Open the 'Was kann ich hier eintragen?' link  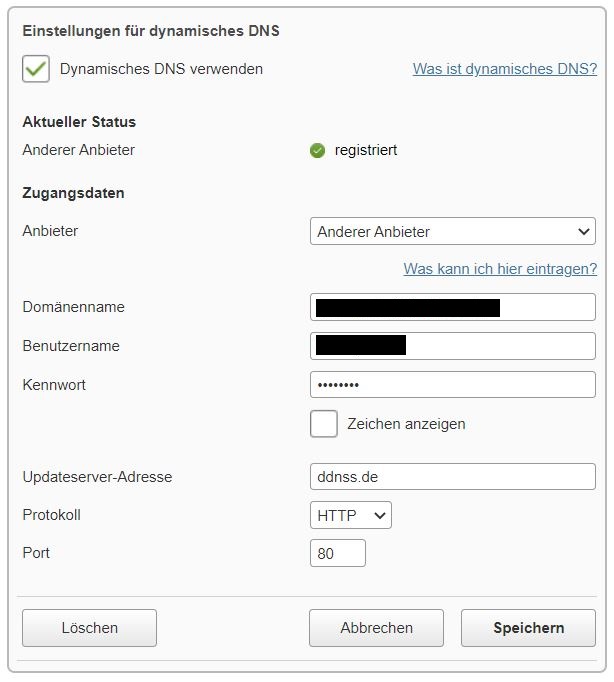click(x=500, y=269)
